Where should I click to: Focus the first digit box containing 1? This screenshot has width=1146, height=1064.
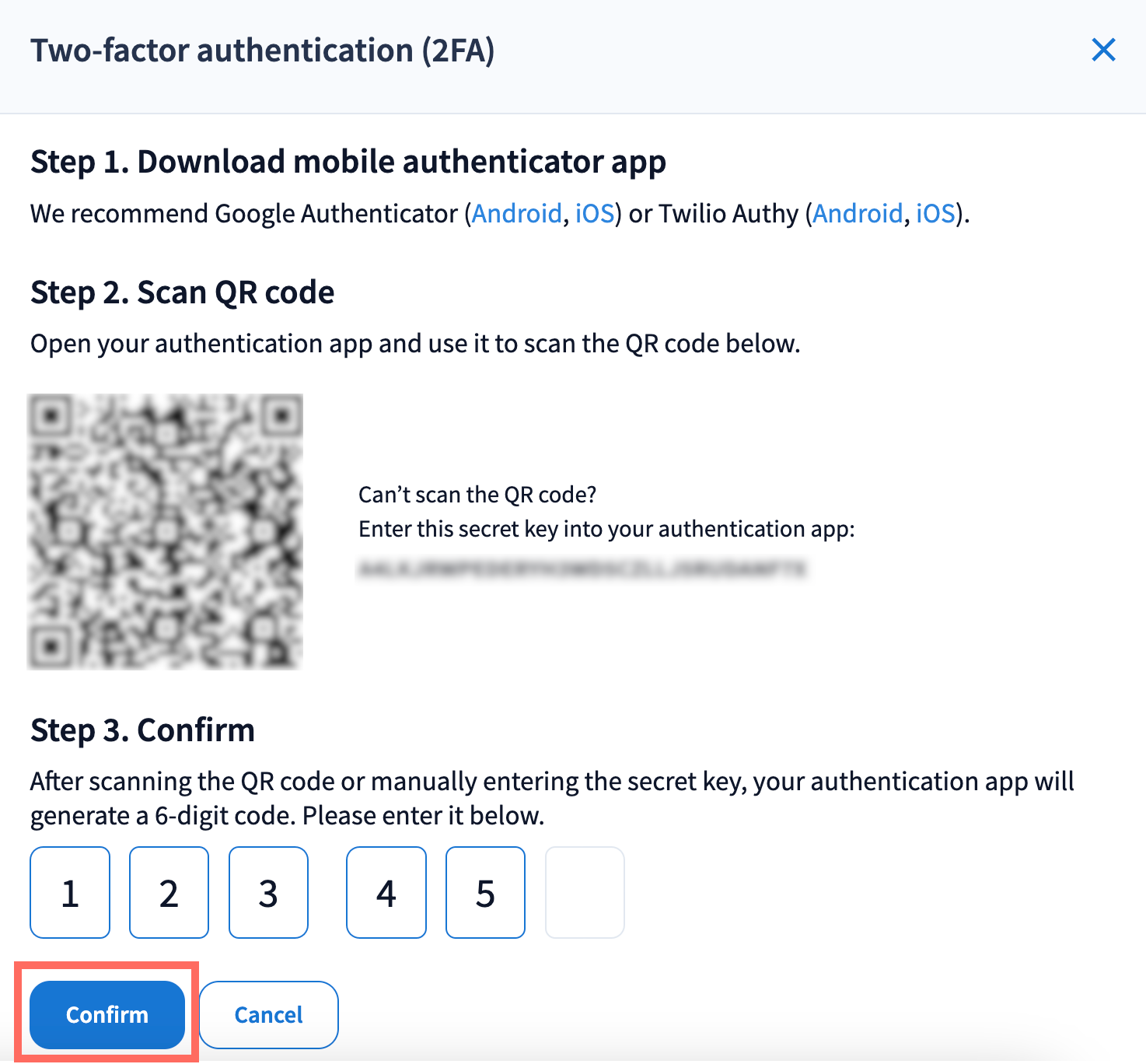[x=70, y=893]
